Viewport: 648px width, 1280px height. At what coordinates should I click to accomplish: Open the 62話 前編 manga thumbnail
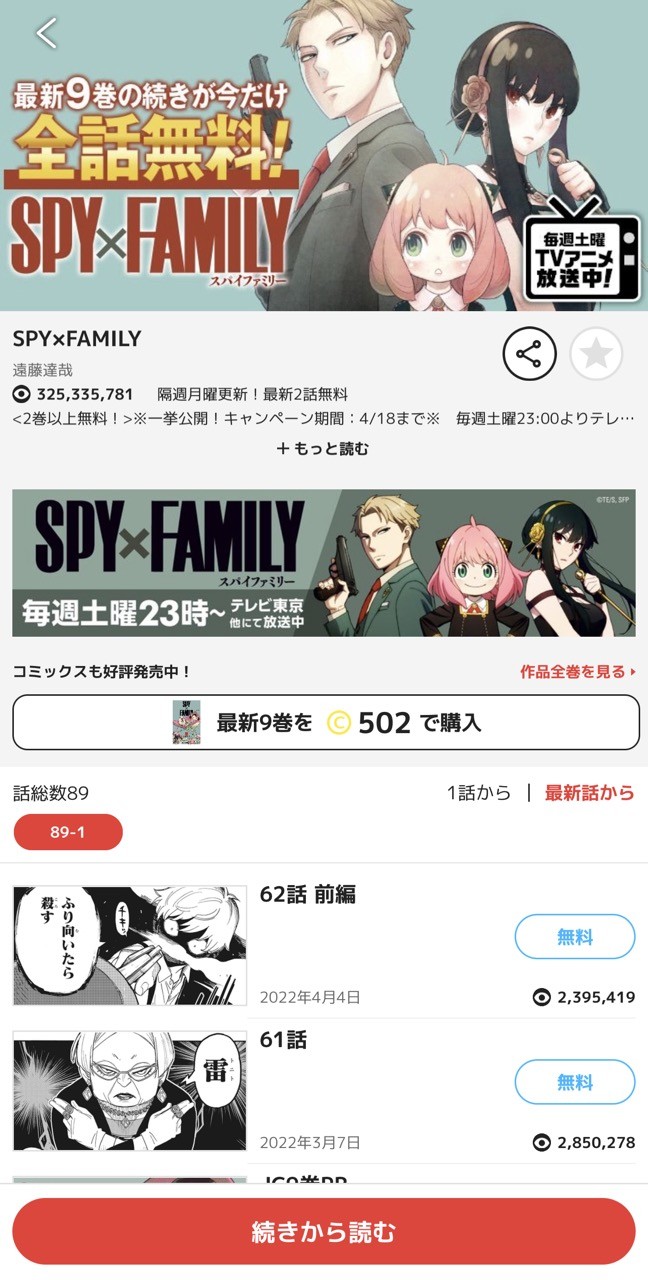(130, 945)
